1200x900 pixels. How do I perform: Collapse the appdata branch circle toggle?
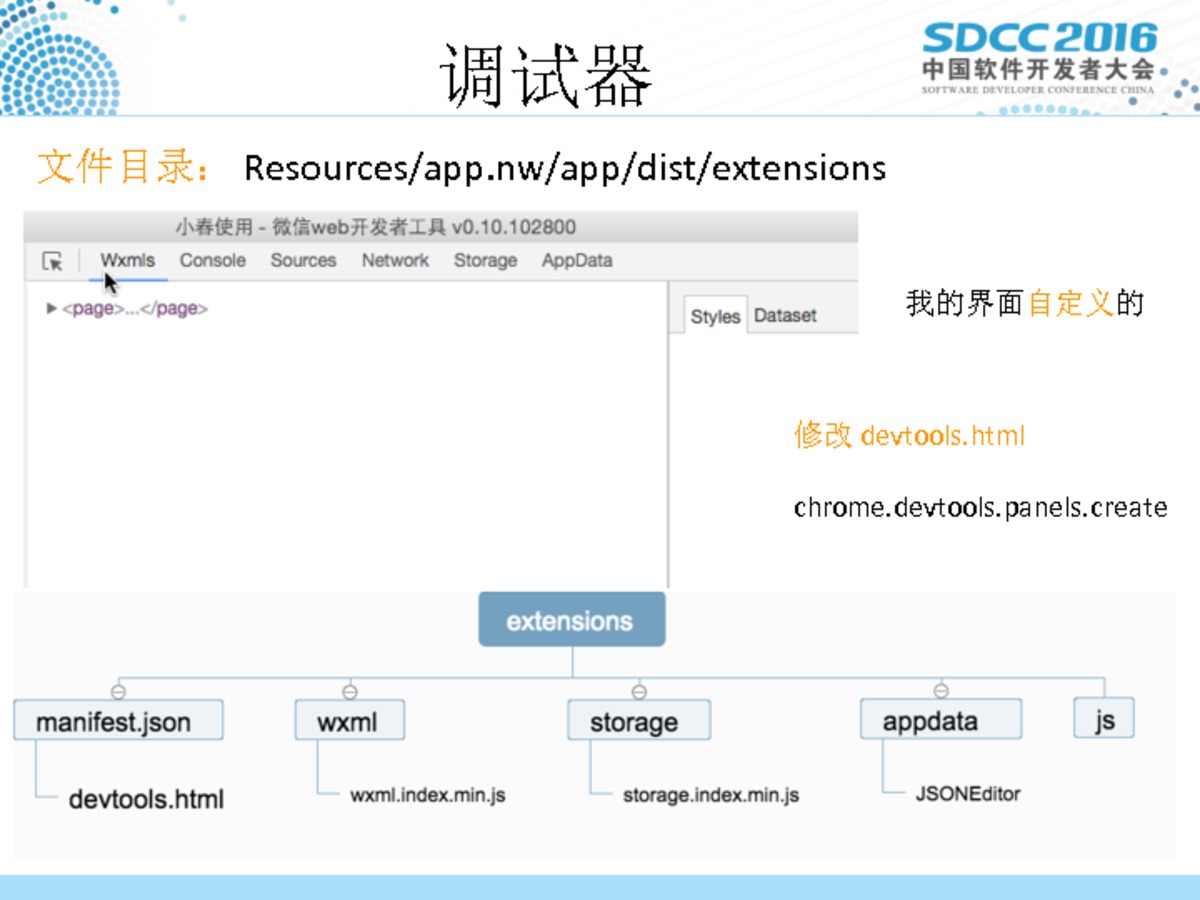click(941, 691)
